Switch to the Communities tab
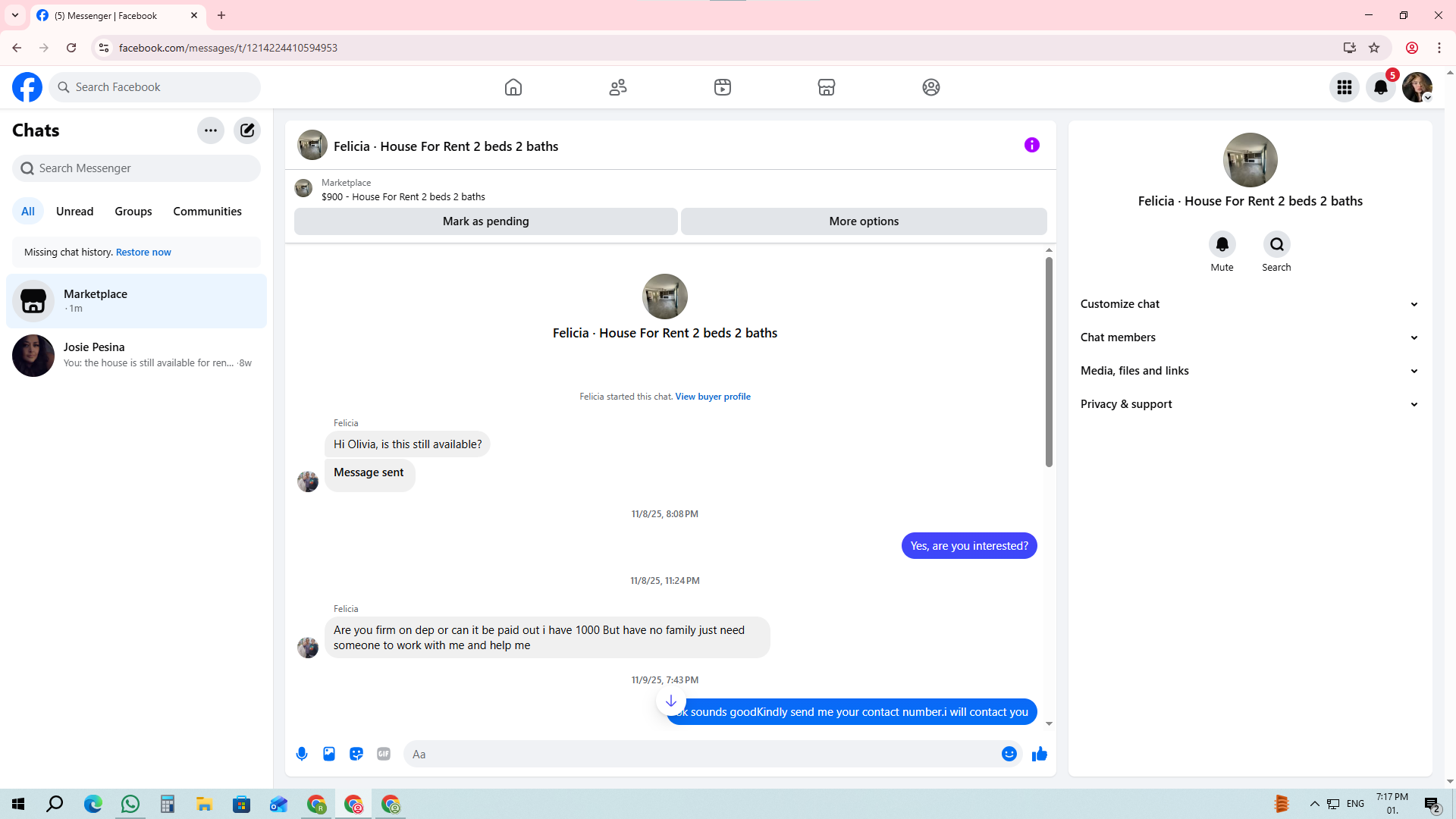 [207, 212]
